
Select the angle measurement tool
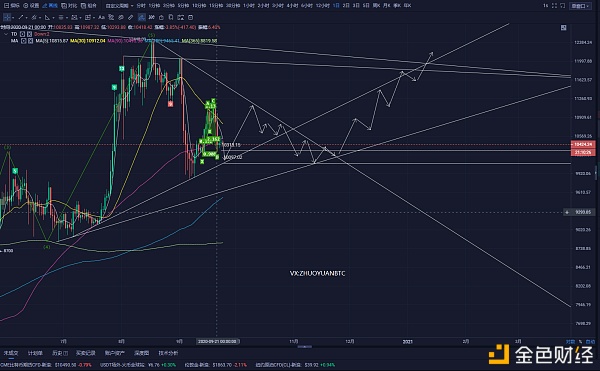point(47,17)
